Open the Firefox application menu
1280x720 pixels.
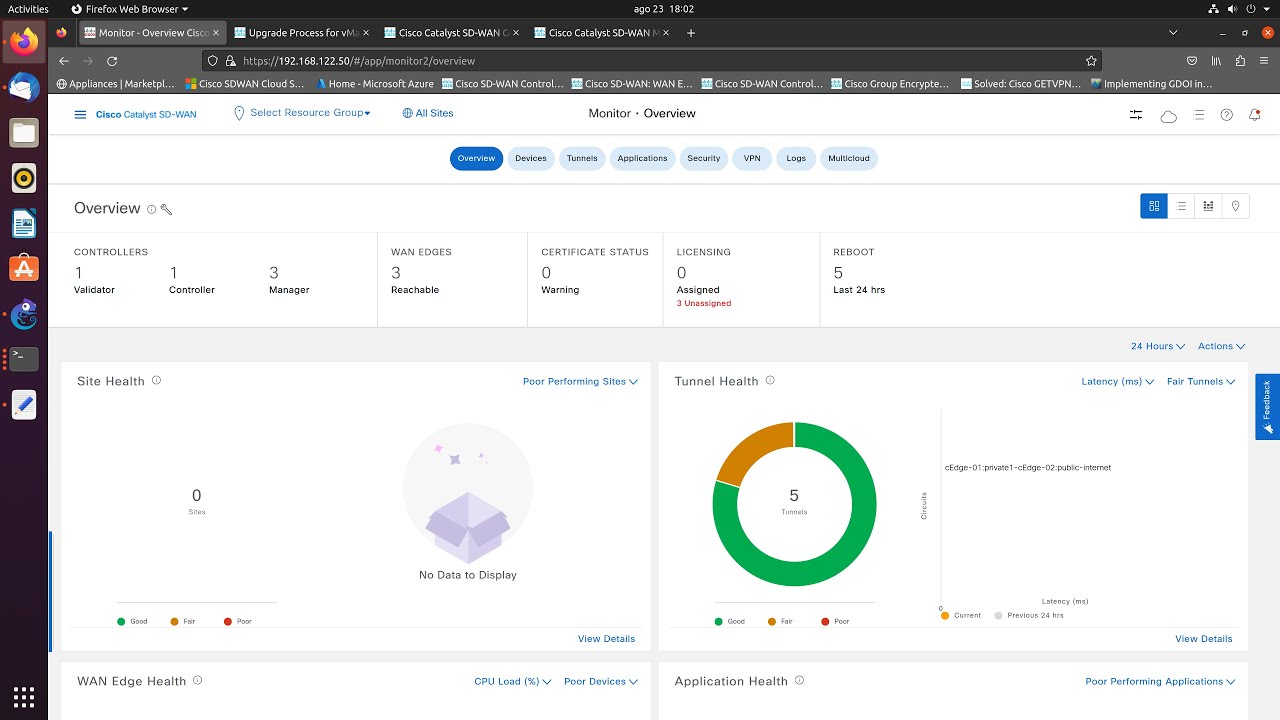coord(1264,61)
